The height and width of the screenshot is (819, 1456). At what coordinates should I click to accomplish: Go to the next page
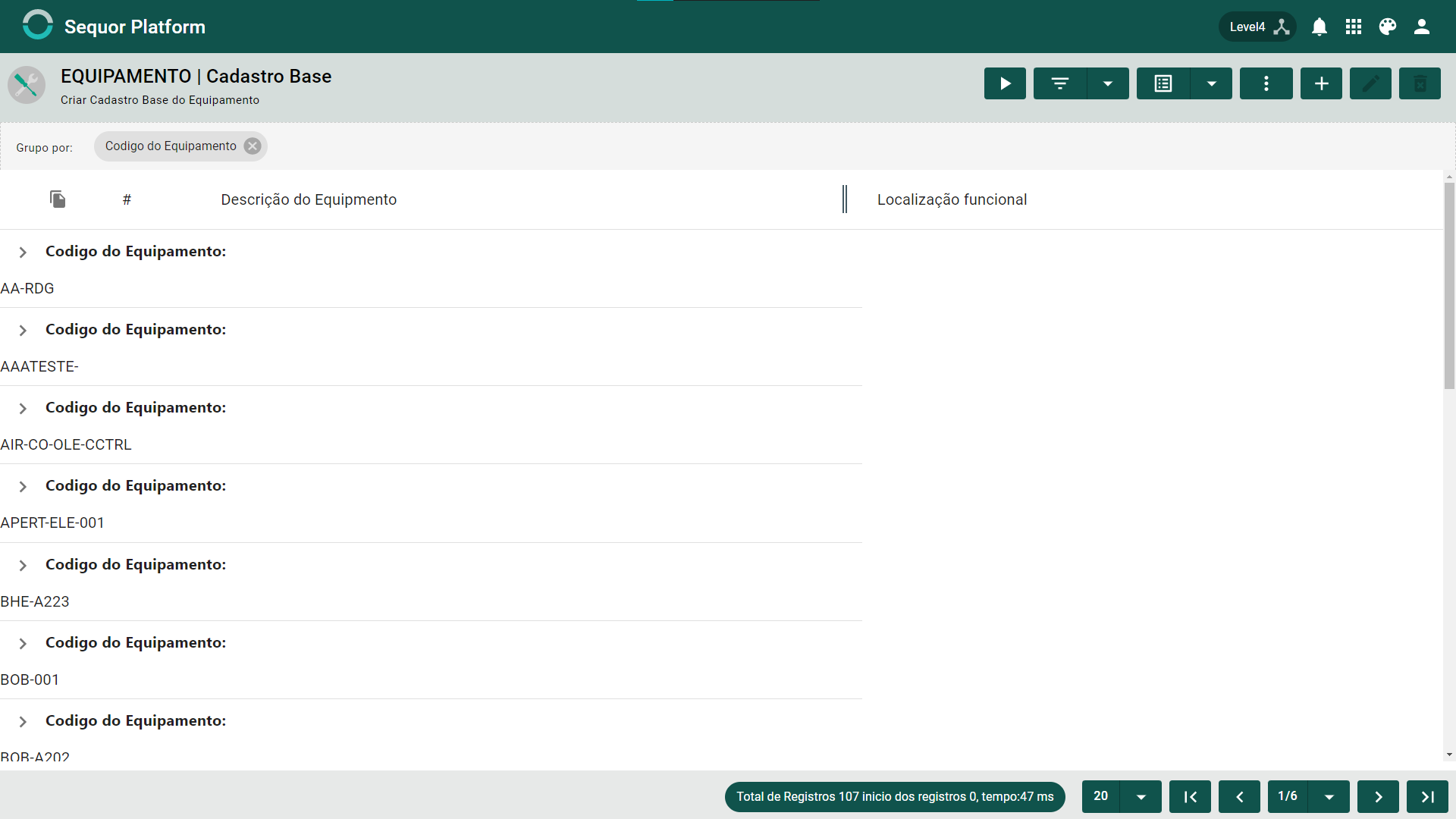(x=1378, y=797)
